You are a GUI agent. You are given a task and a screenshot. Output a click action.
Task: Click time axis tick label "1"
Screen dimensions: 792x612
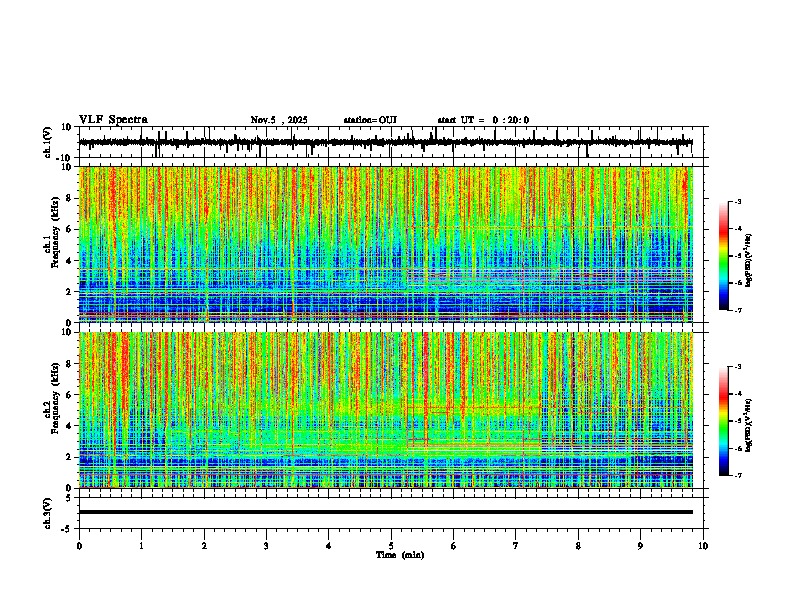(x=142, y=546)
